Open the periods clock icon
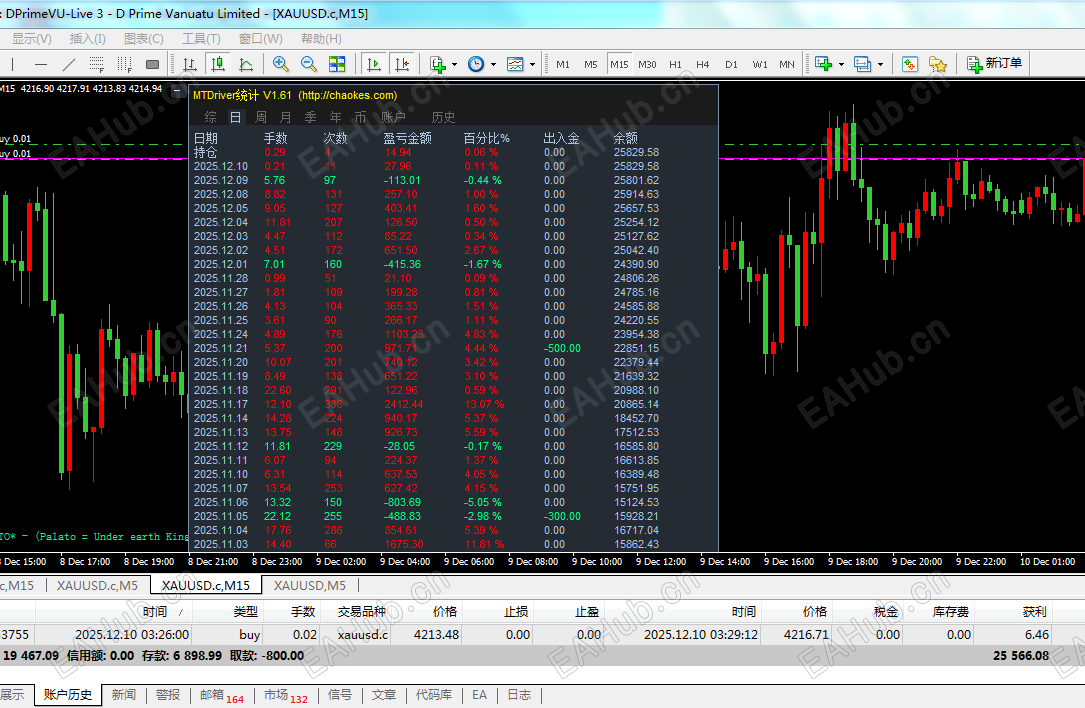The image size is (1085, 708). [x=476, y=64]
